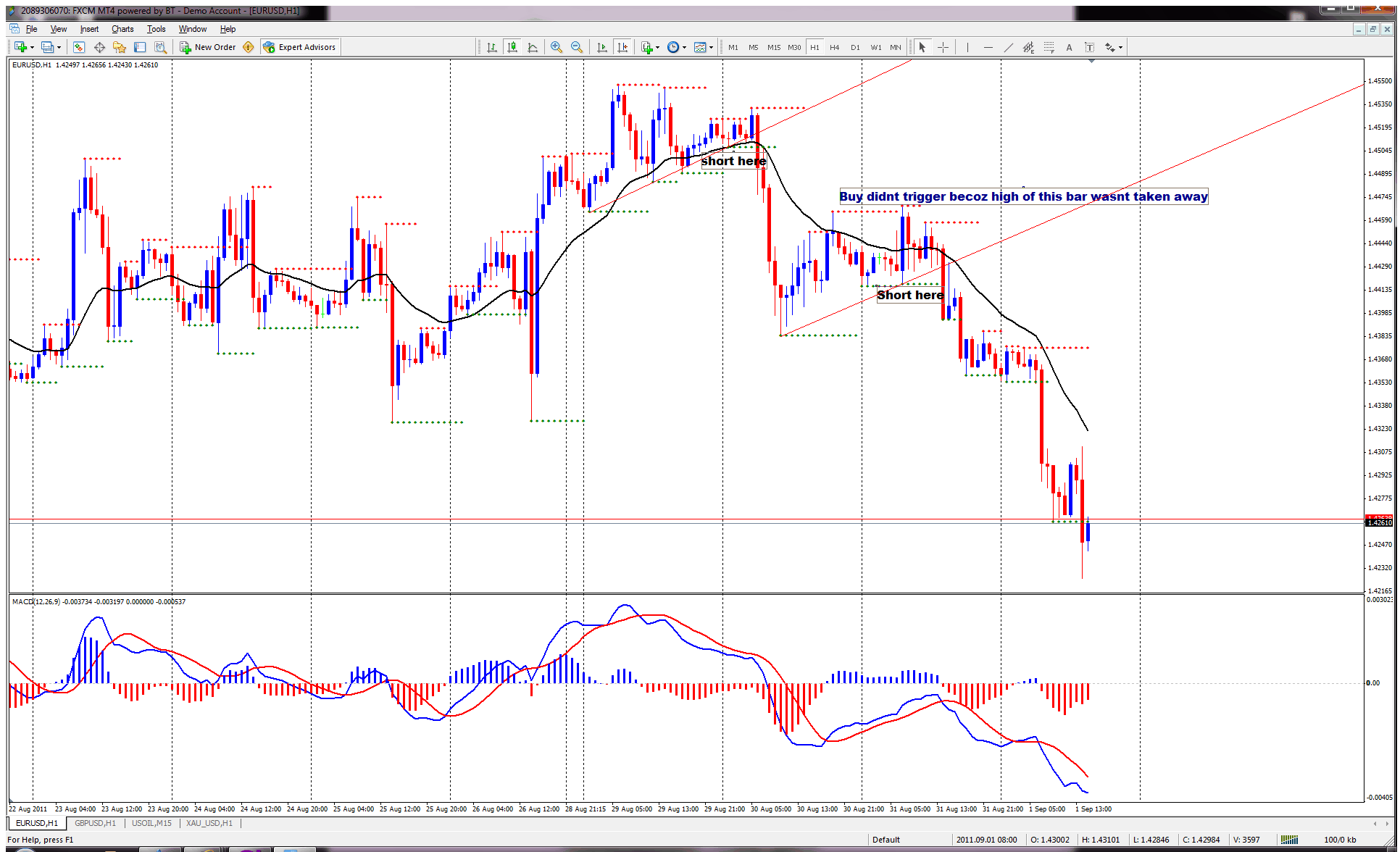
Task: Switch to Line Chart display
Action: 533,47
